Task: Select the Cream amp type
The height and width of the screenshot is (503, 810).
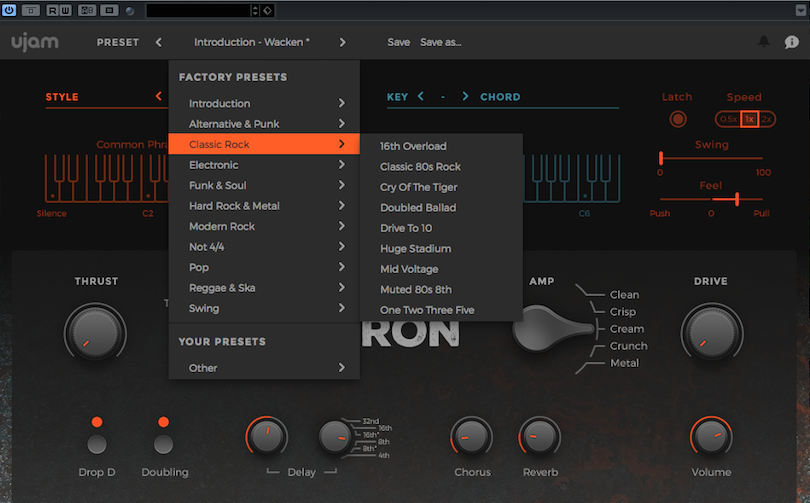Action: [x=627, y=329]
